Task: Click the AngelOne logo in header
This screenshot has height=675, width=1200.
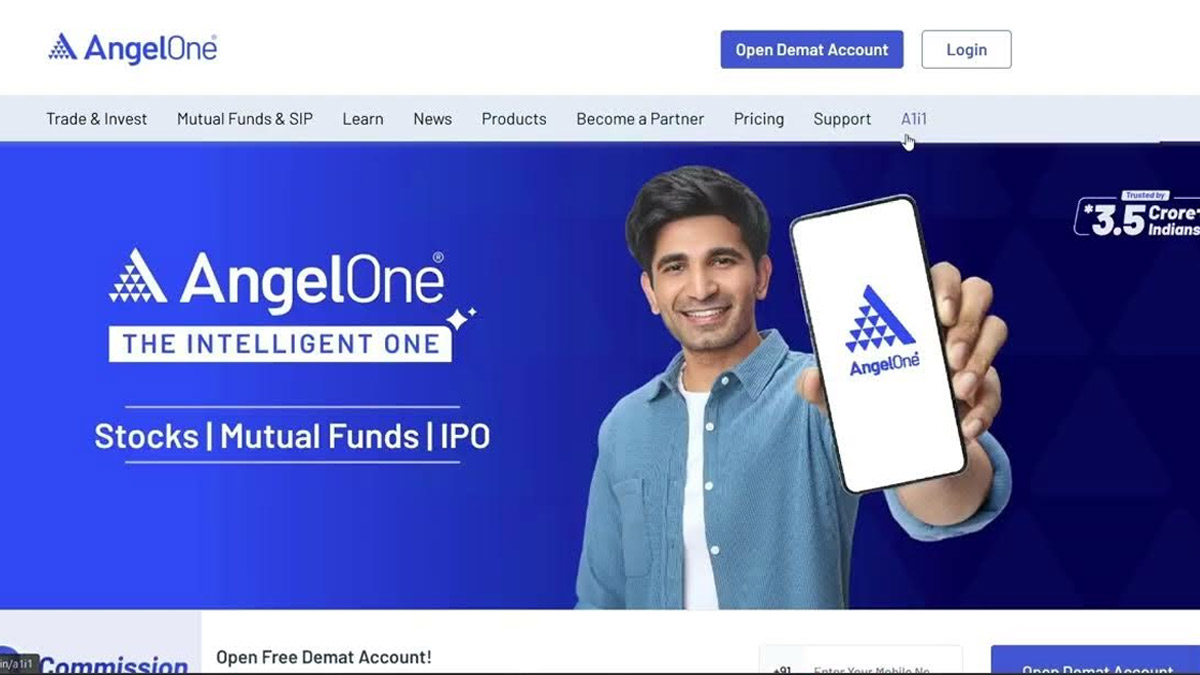Action: (x=132, y=48)
